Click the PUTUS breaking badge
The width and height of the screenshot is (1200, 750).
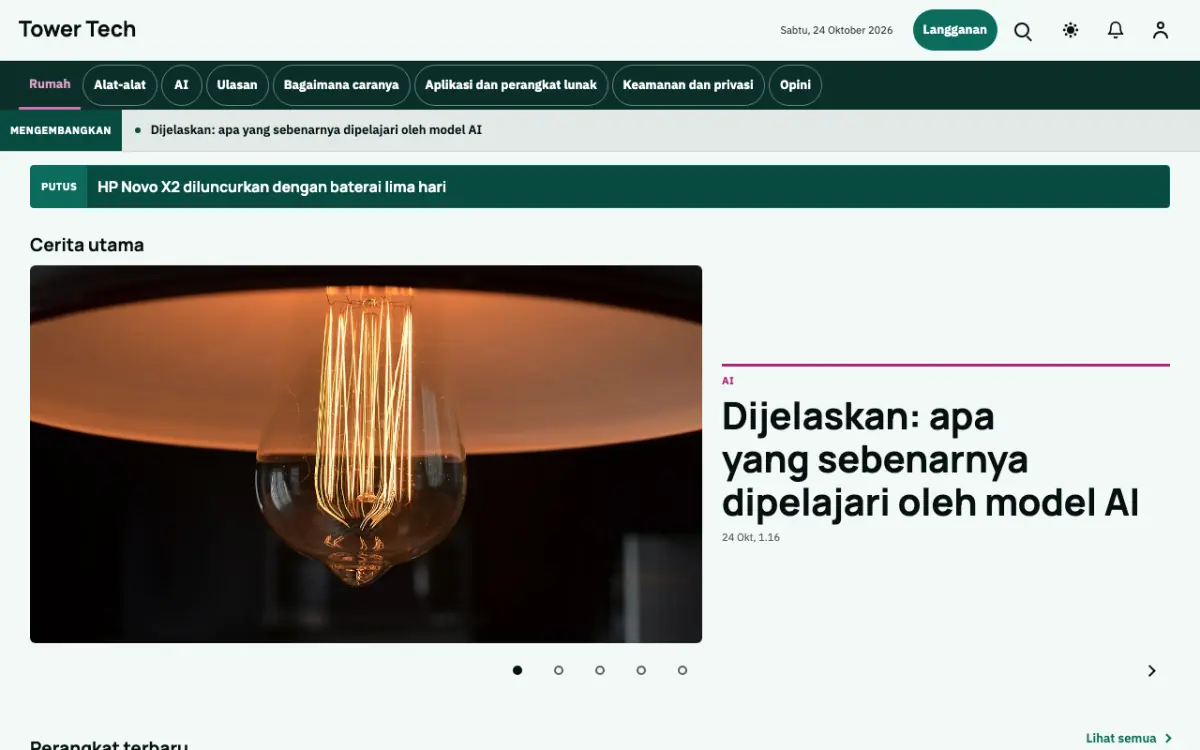59,187
